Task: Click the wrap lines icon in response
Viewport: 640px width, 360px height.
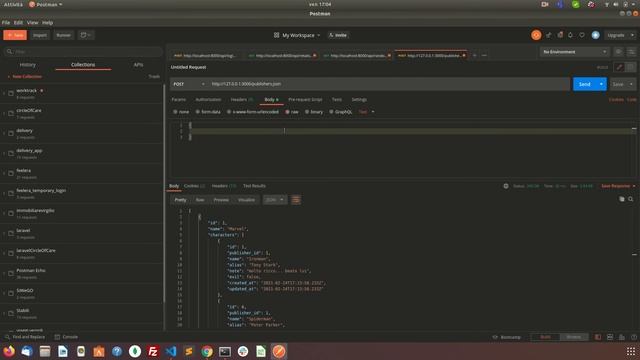Action: [296, 200]
